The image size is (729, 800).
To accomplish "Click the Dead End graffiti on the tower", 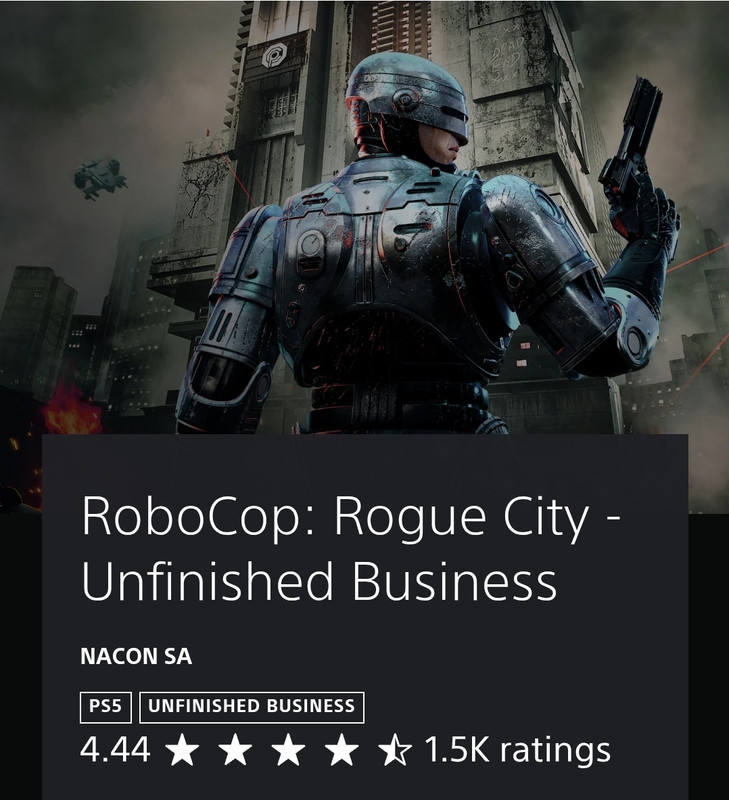I will click(x=507, y=60).
